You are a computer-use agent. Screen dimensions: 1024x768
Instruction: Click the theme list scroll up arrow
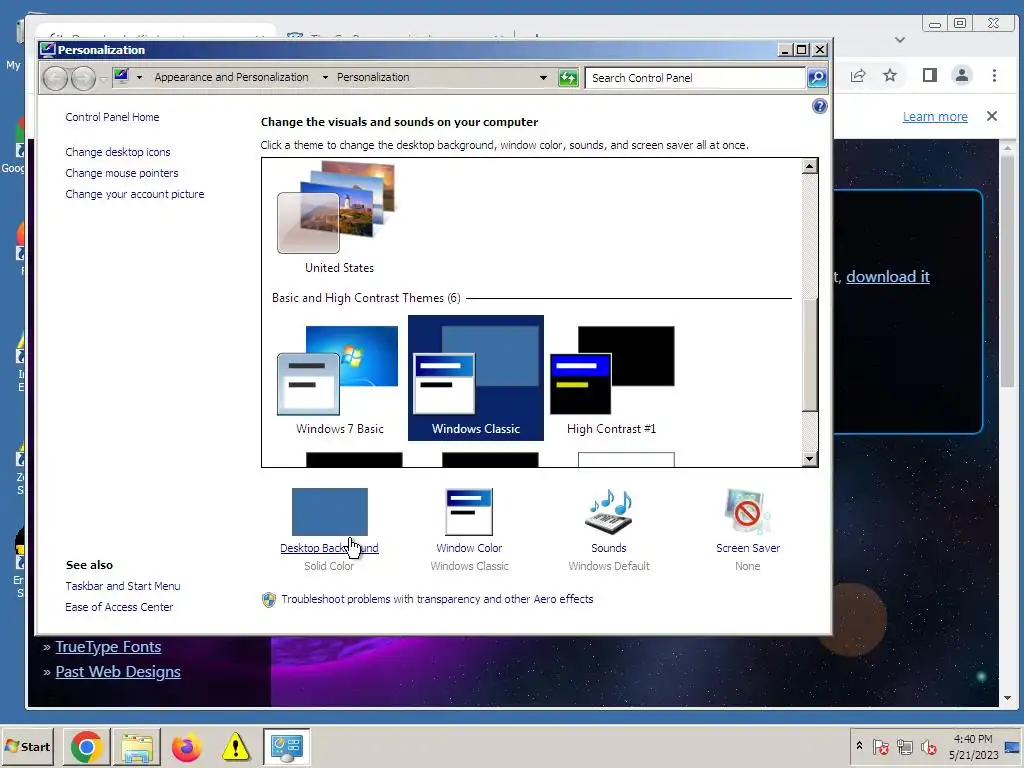click(x=810, y=166)
